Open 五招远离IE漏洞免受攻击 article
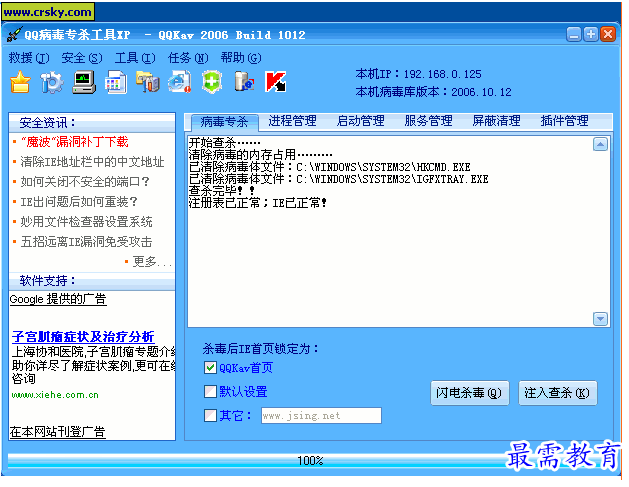629x487 pixels. pyautogui.click(x=86, y=242)
